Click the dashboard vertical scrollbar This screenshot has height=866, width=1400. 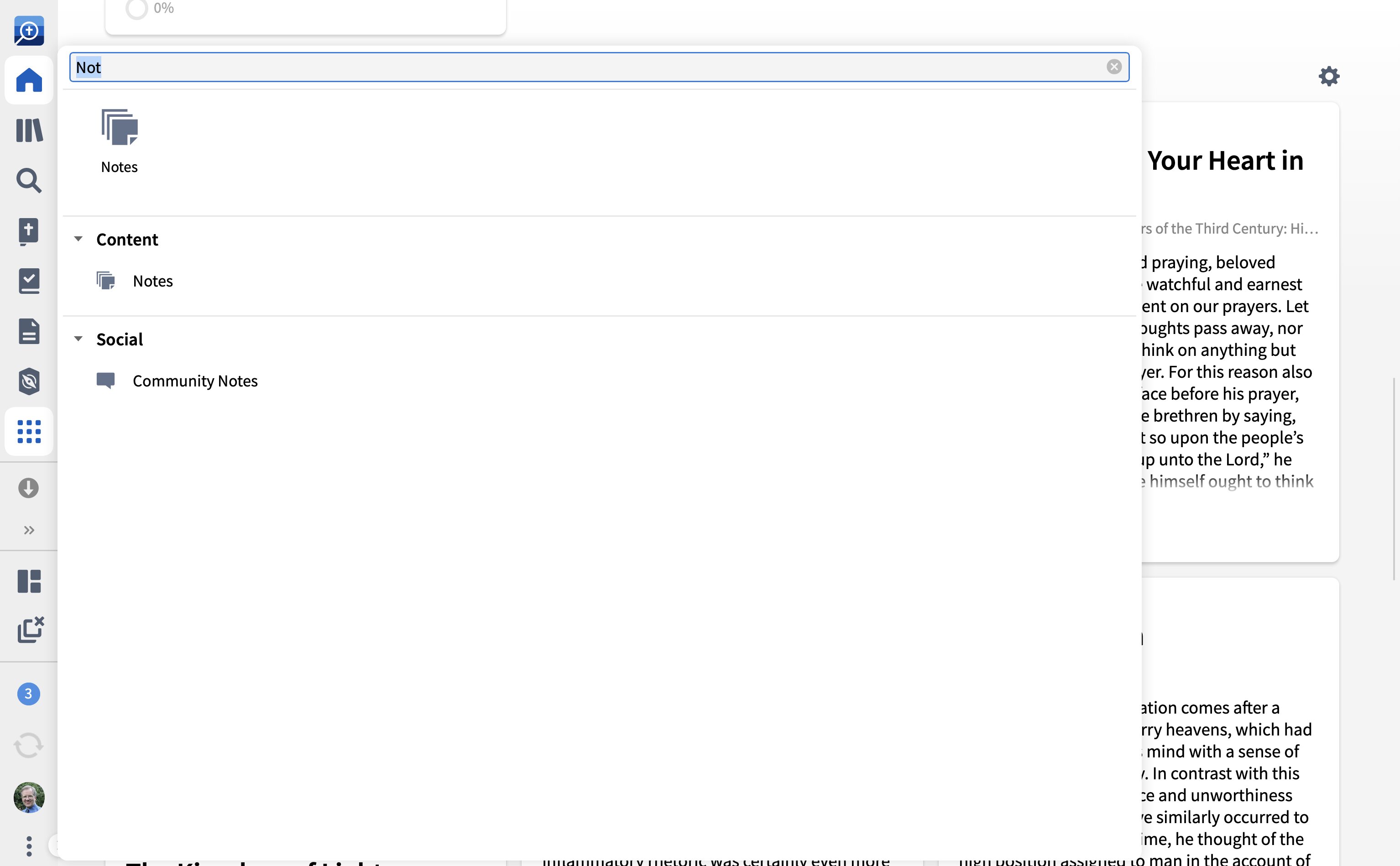tap(1394, 479)
